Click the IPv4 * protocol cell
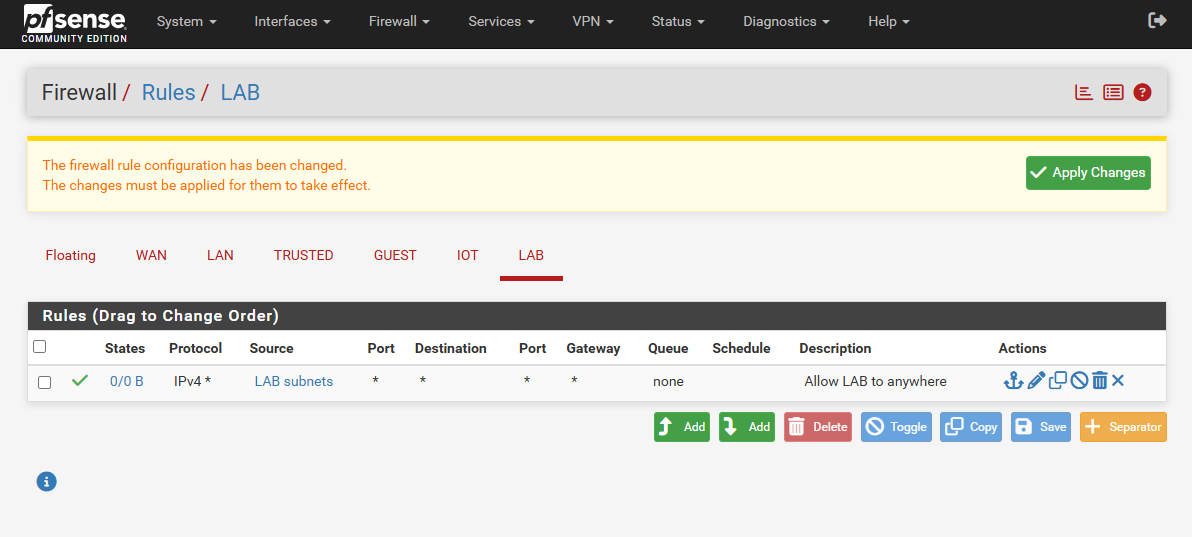The width and height of the screenshot is (1192, 537). [x=192, y=382]
